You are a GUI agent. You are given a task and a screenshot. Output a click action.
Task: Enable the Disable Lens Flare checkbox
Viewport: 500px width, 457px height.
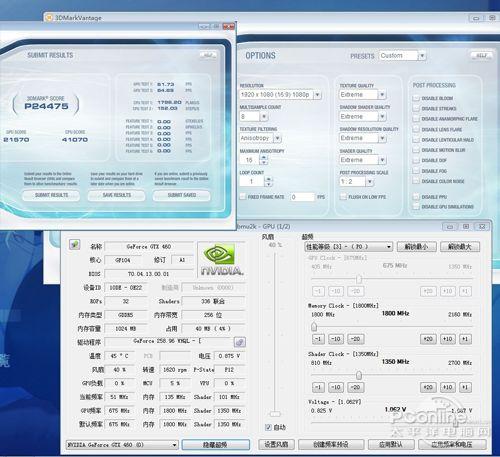416,129
